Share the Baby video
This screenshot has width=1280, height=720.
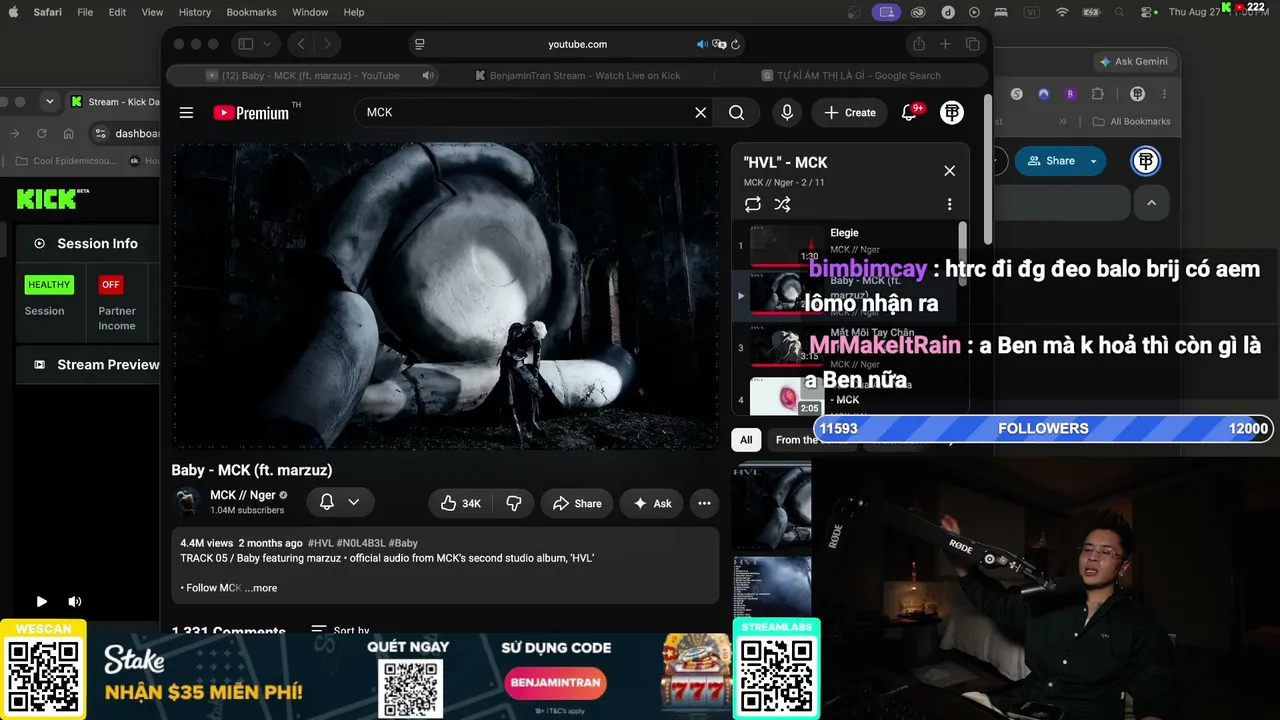coord(577,504)
